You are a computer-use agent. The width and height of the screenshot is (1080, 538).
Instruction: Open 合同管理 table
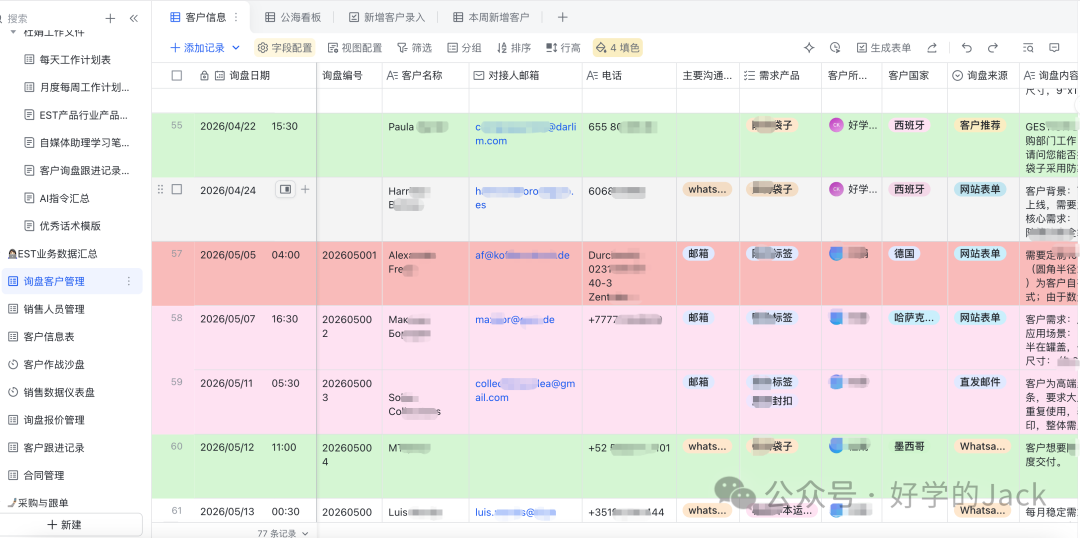click(36, 475)
